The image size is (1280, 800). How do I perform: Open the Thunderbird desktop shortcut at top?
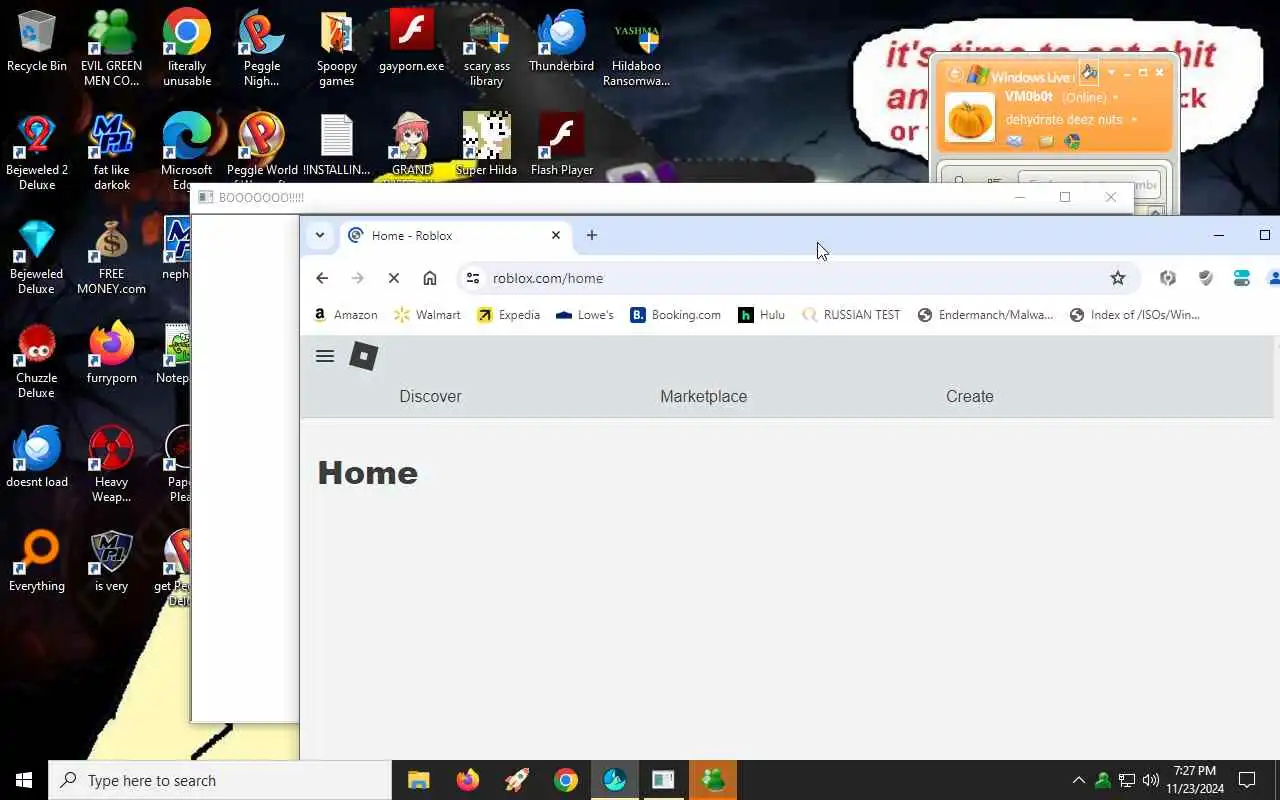coord(562,41)
